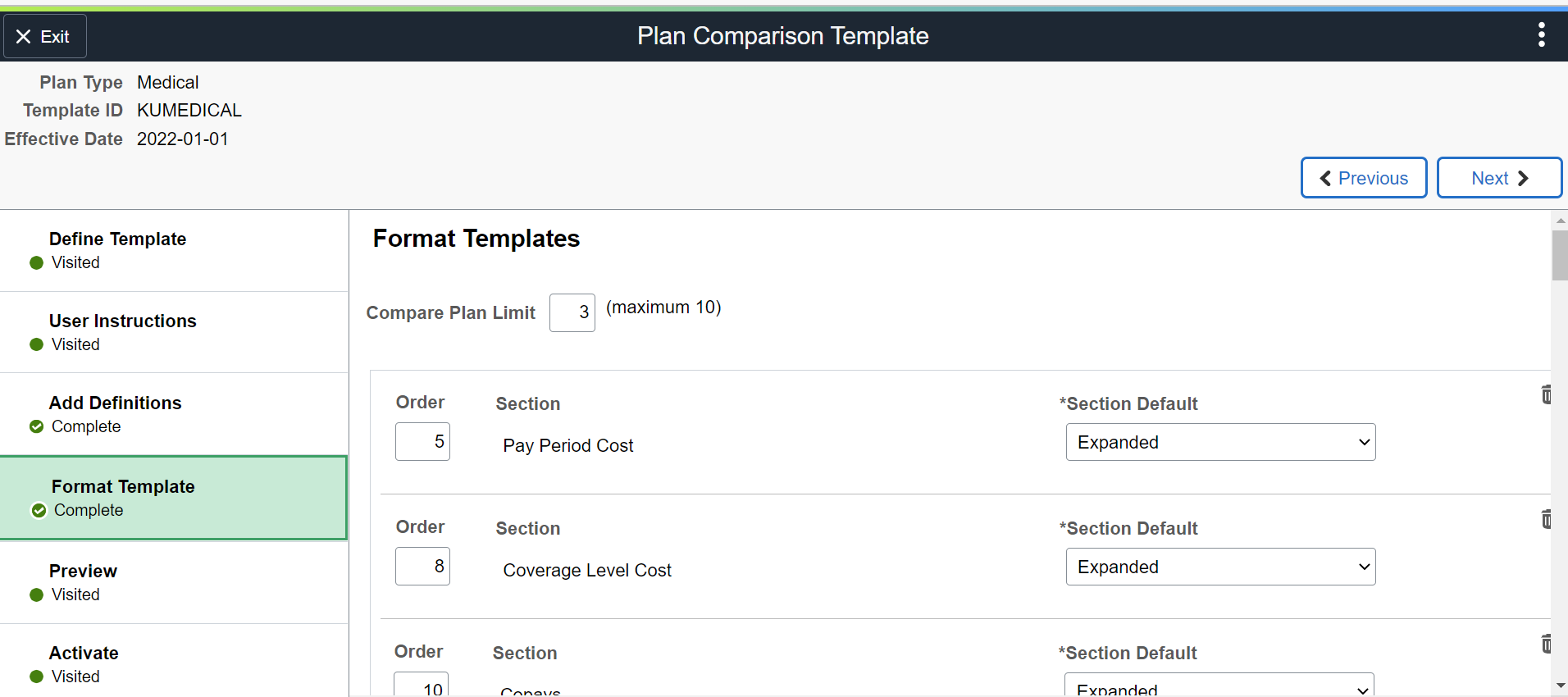Delete the Pay Period Cost section

tap(1546, 394)
